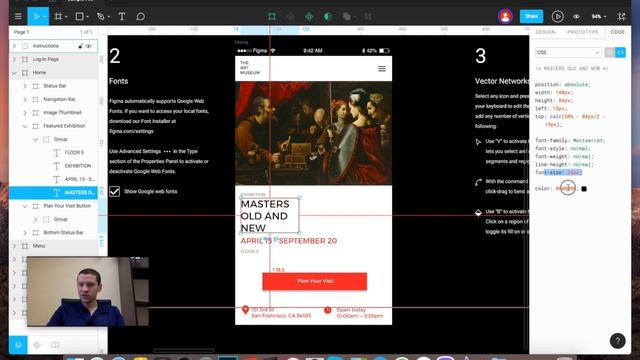The height and width of the screenshot is (360, 640).
Task: Click the red Plan Your Visit button
Action: click(315, 281)
